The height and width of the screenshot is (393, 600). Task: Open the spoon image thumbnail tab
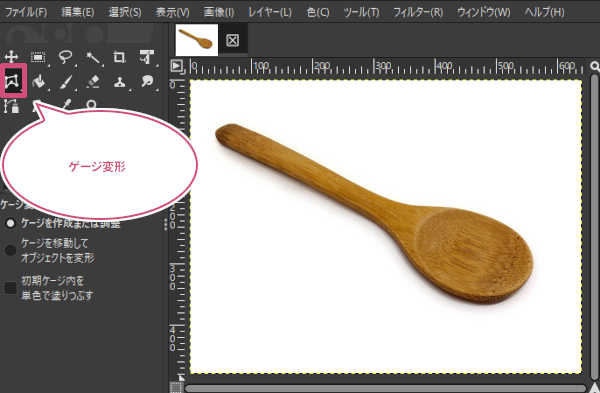point(197,39)
